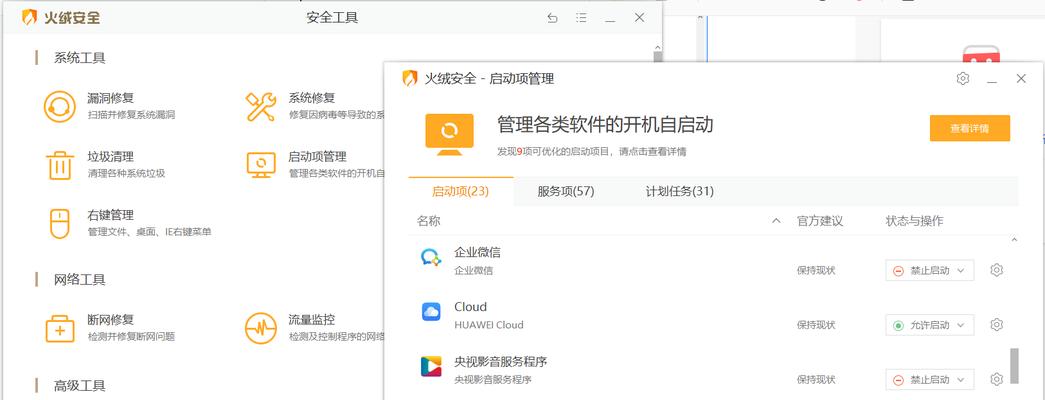Click the 高级工具 section heading
The height and width of the screenshot is (400, 1045).
[x=79, y=385]
